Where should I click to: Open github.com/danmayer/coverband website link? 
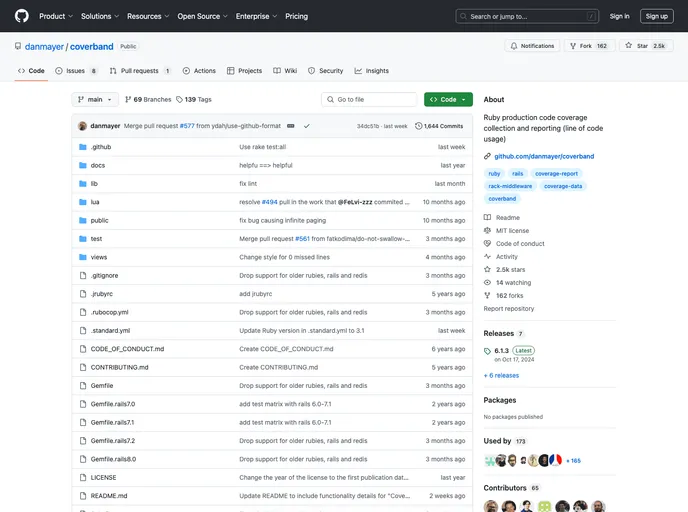[544, 156]
